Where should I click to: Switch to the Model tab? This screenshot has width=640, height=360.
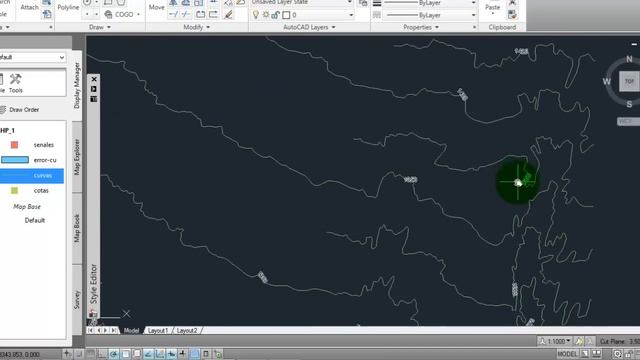pyautogui.click(x=131, y=331)
